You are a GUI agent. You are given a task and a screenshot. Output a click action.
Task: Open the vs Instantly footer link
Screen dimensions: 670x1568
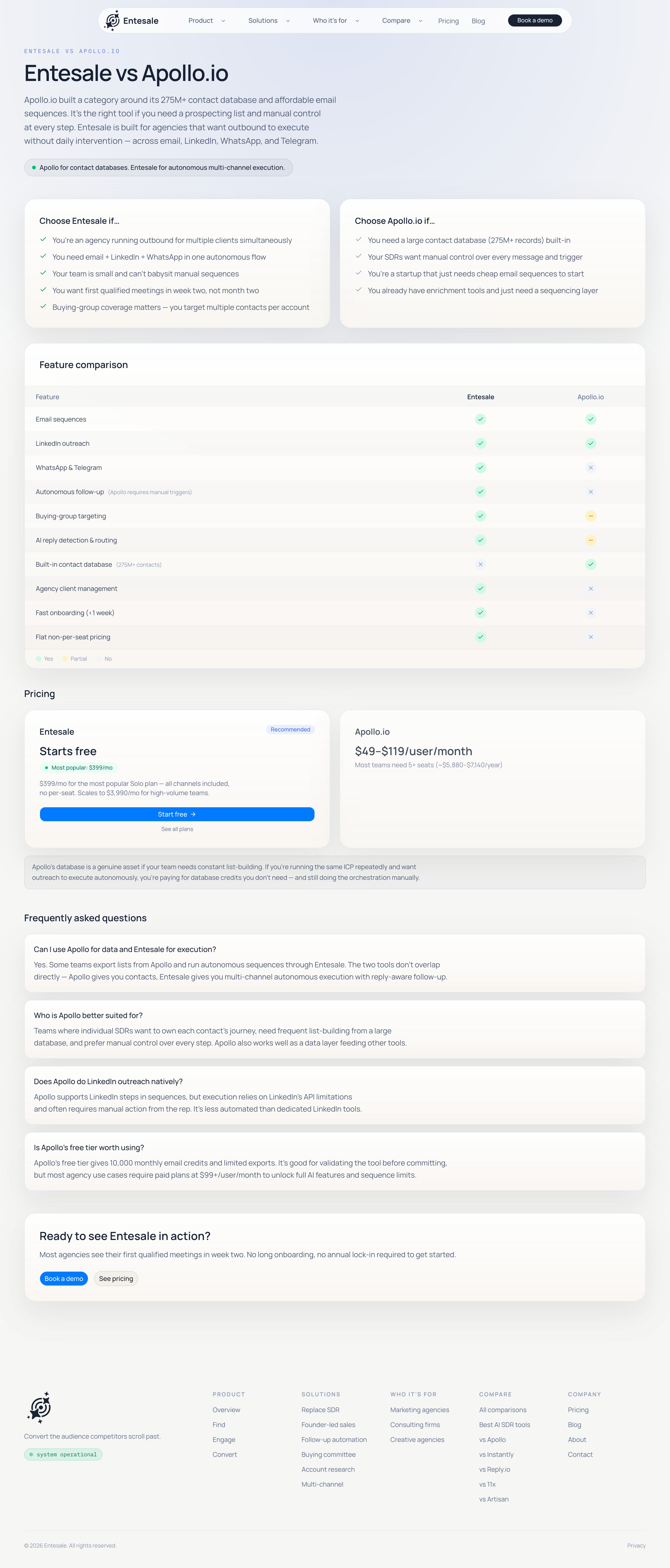click(x=496, y=1454)
